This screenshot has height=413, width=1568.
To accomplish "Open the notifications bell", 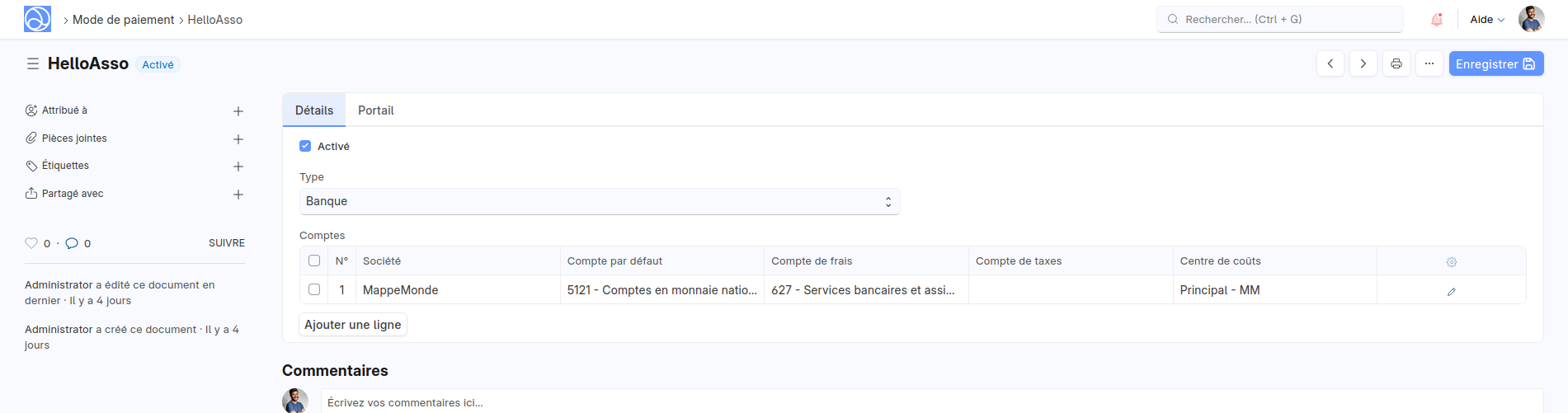I will pyautogui.click(x=1437, y=19).
